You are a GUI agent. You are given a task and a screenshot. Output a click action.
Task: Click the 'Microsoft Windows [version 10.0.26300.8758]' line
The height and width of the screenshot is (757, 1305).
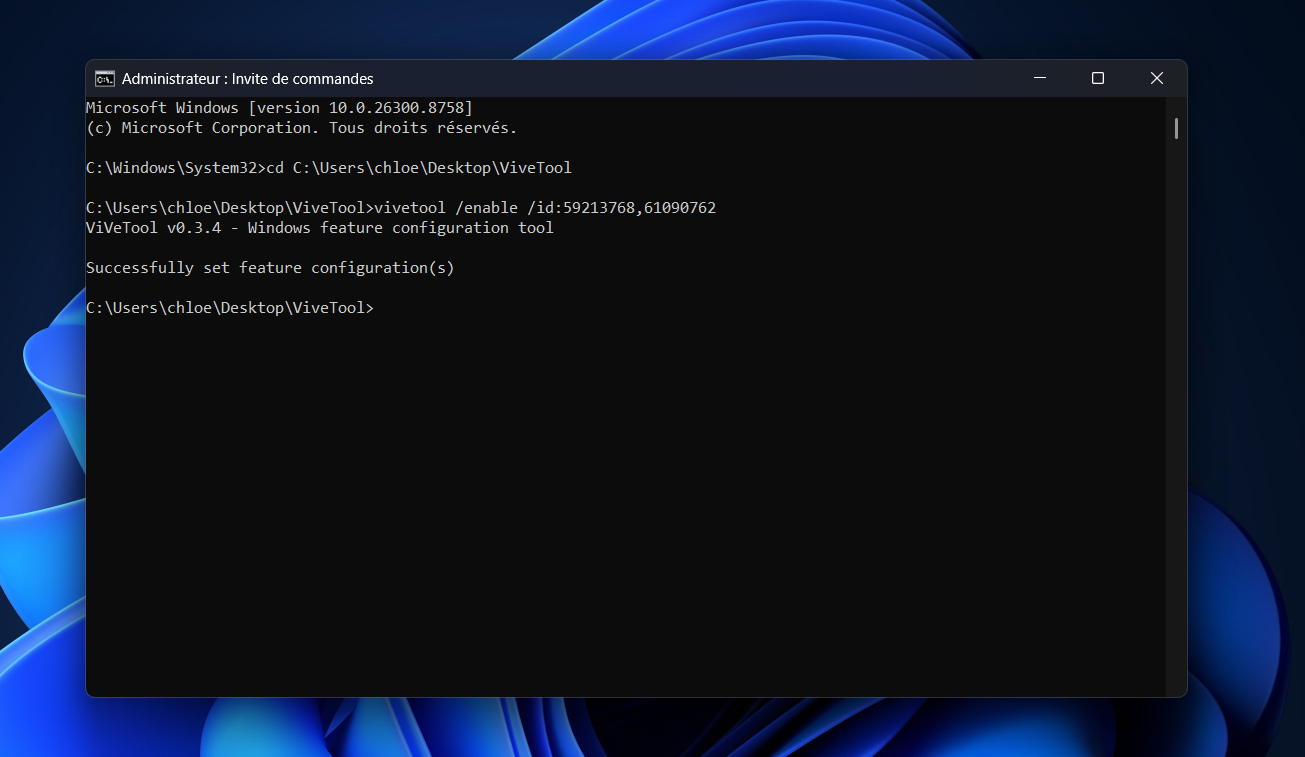(x=279, y=107)
